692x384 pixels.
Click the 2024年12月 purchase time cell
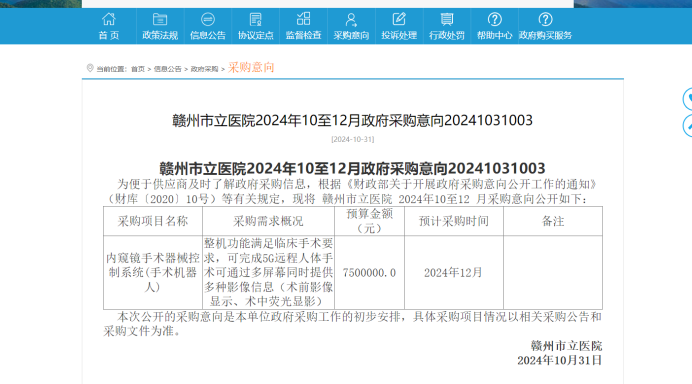(454, 273)
